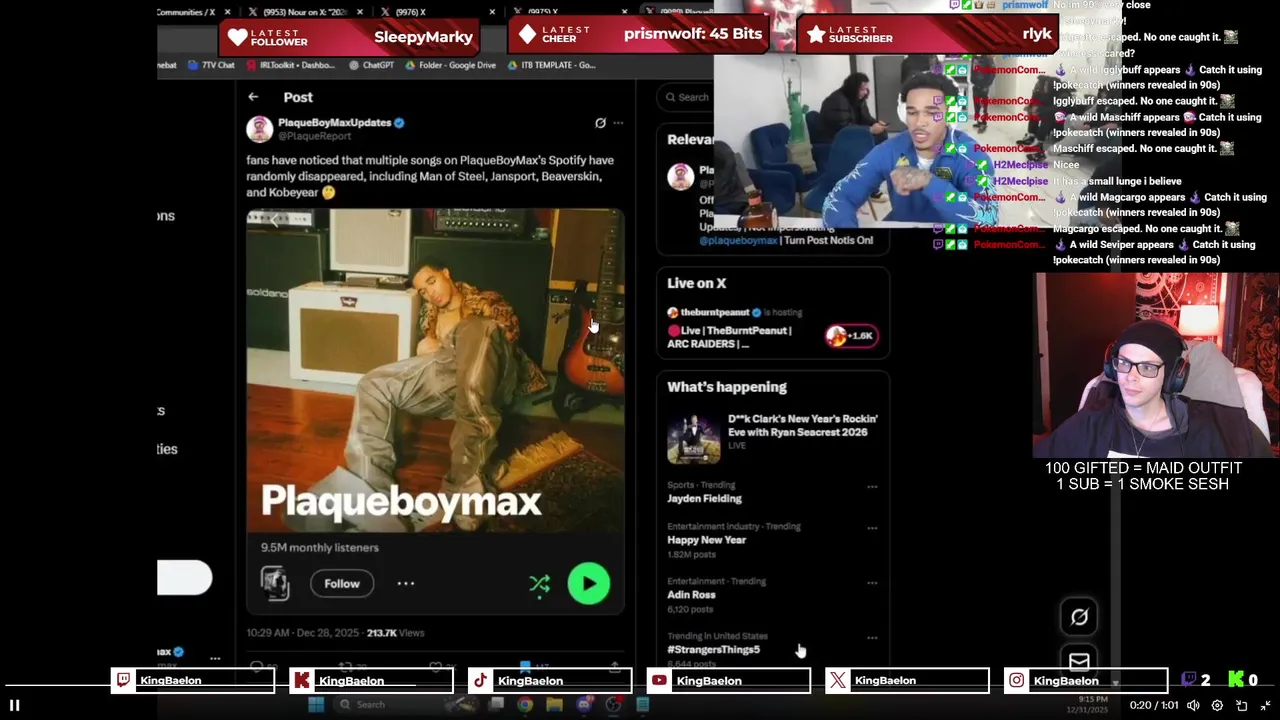Open more options for Adin Ross trend
The image size is (1280, 720).
point(872,583)
